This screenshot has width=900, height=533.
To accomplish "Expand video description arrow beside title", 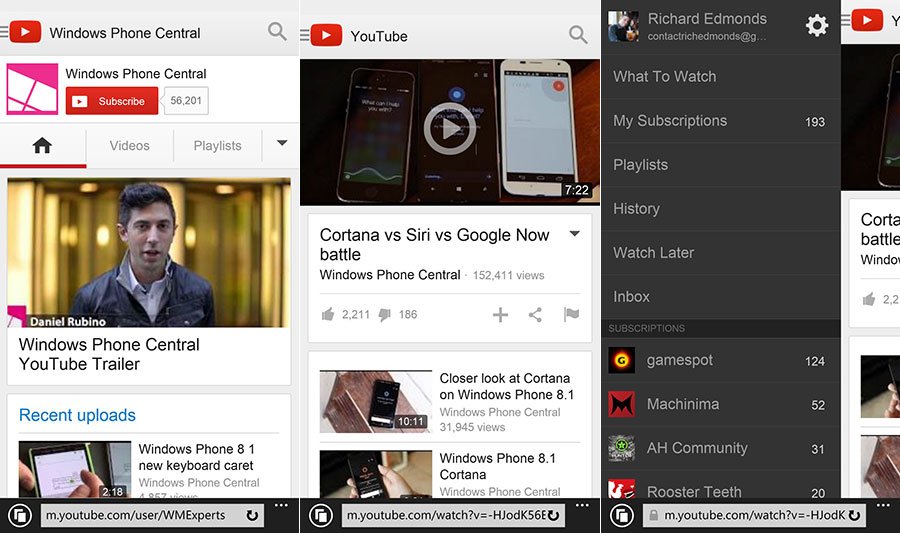I will click(x=574, y=235).
